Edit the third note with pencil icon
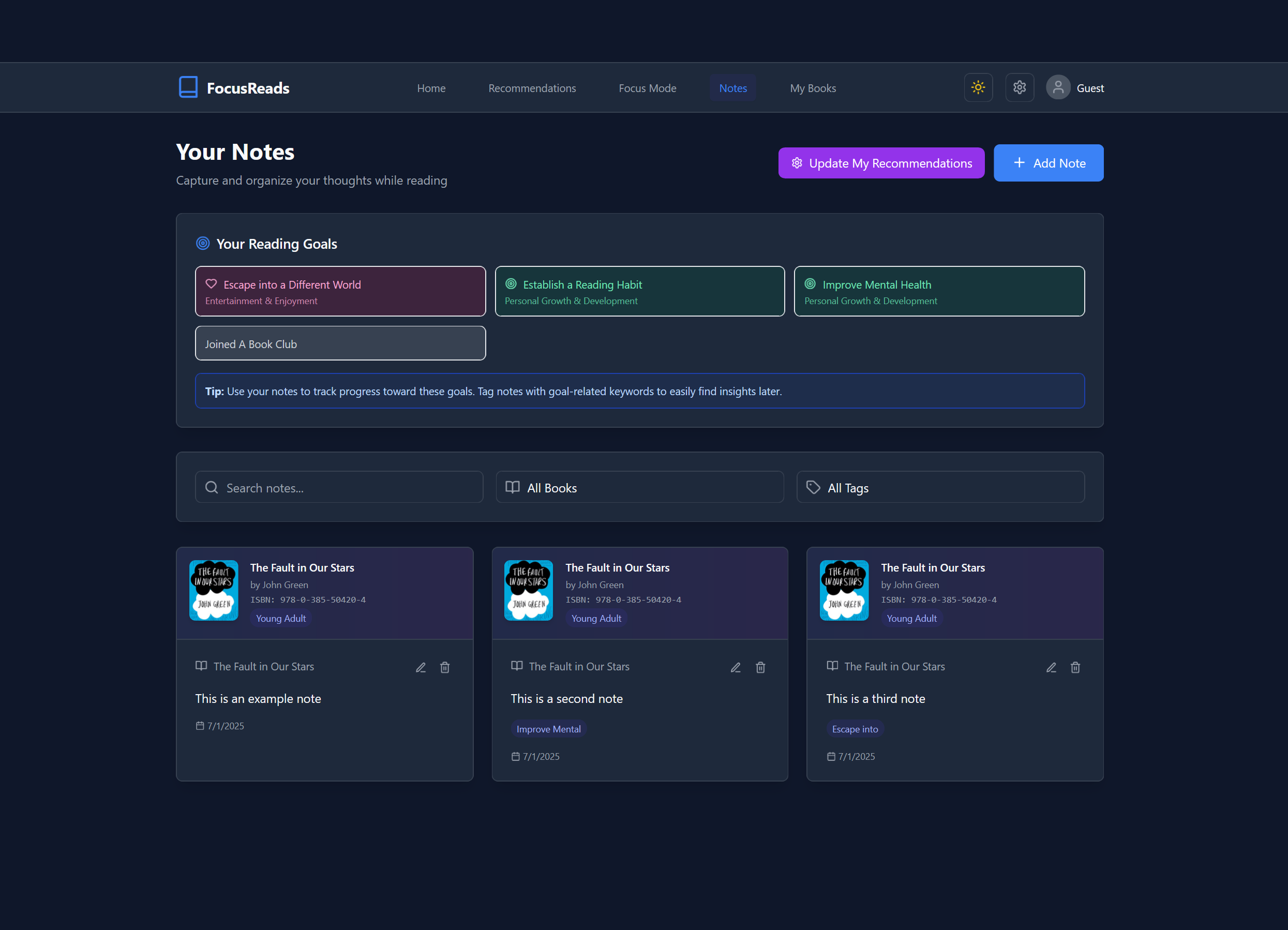The image size is (1288, 930). pyautogui.click(x=1051, y=667)
